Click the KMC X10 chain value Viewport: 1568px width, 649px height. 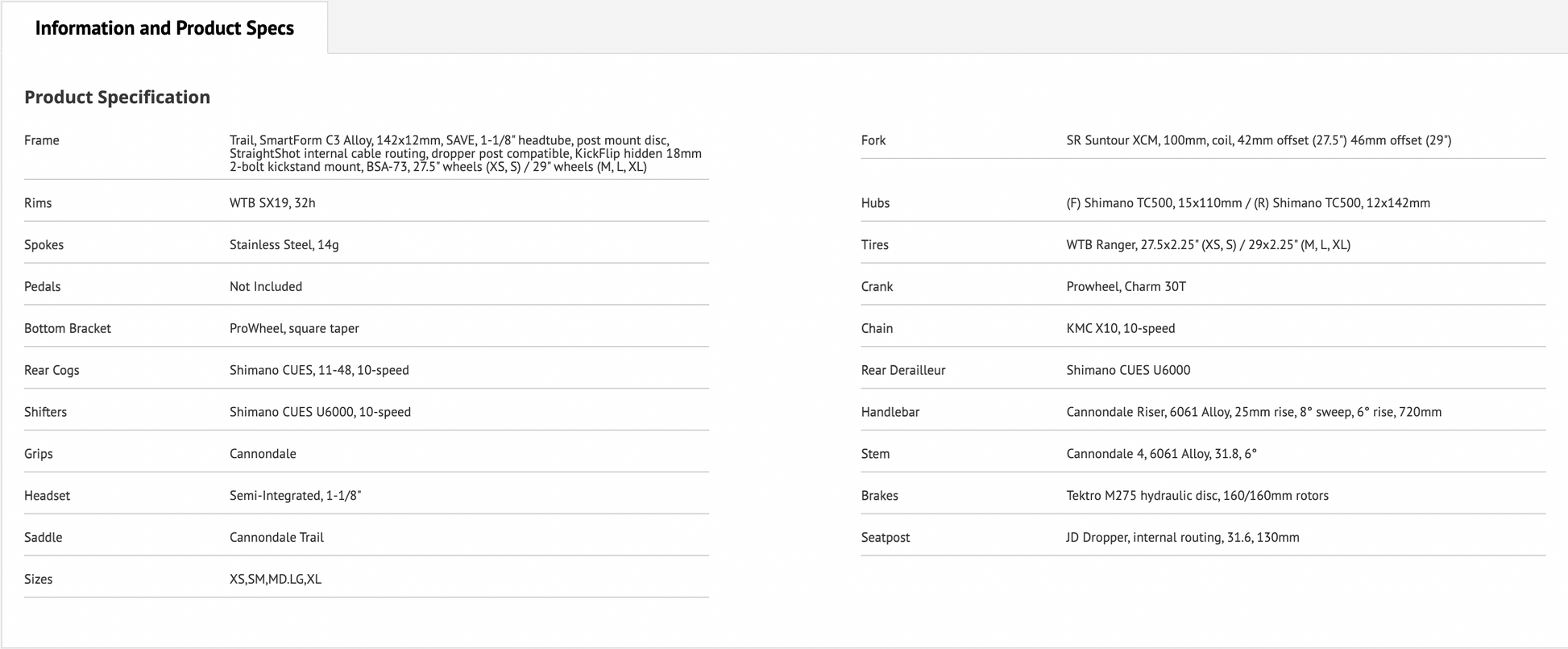pyautogui.click(x=1120, y=329)
